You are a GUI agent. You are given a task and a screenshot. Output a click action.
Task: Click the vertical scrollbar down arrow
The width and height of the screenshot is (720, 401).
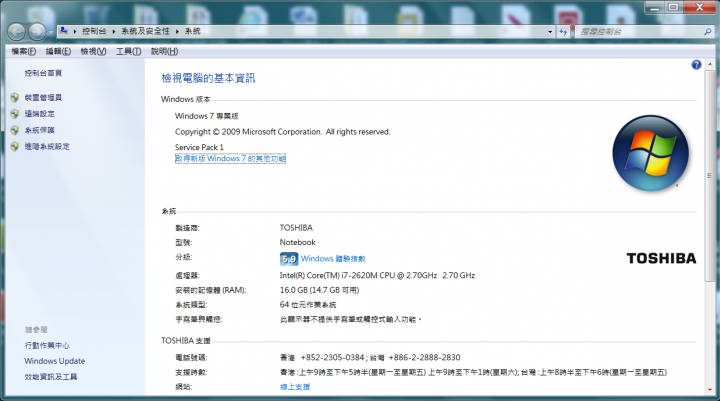710,390
